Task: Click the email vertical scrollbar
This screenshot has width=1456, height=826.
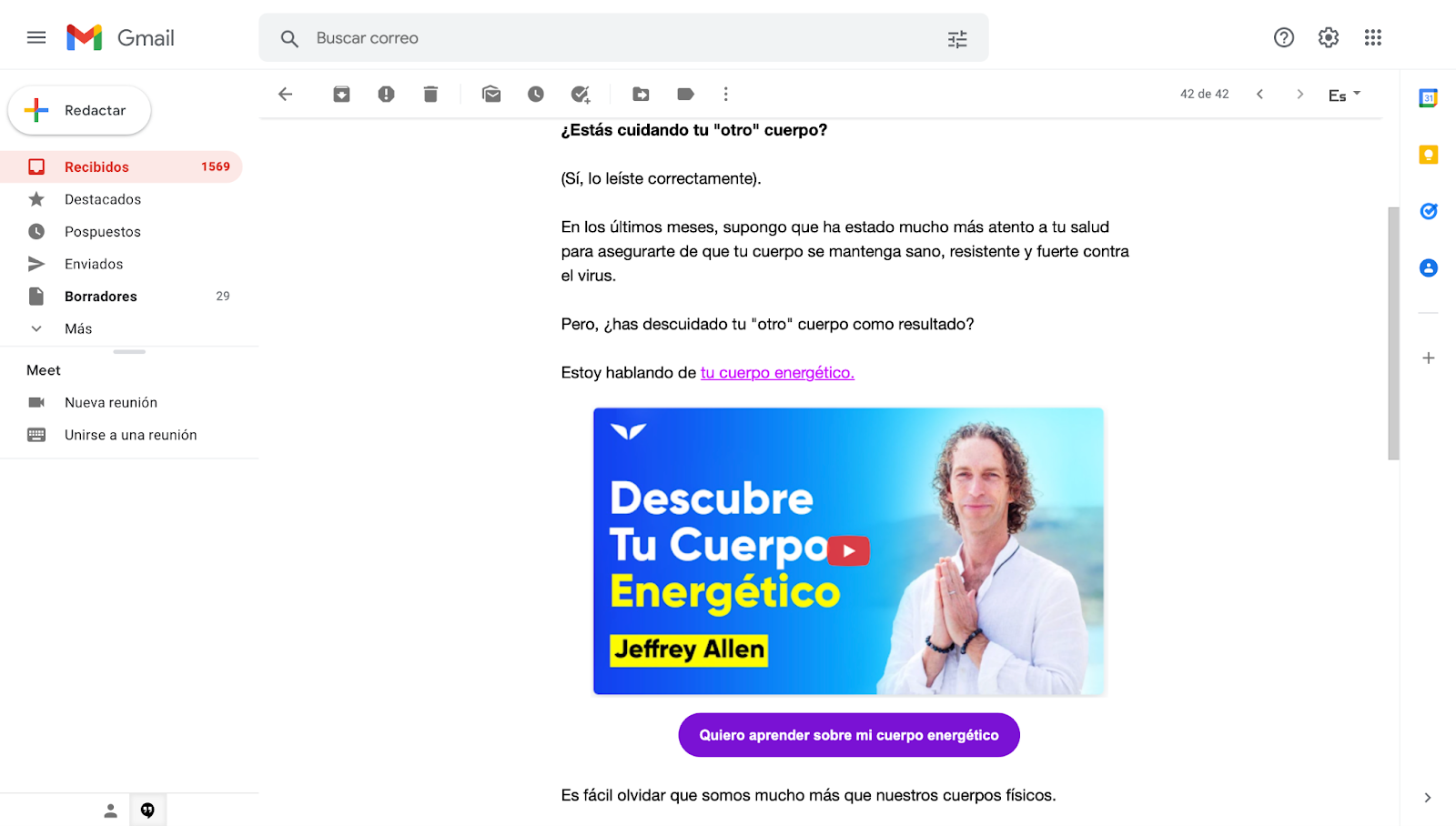Action: point(1393,333)
